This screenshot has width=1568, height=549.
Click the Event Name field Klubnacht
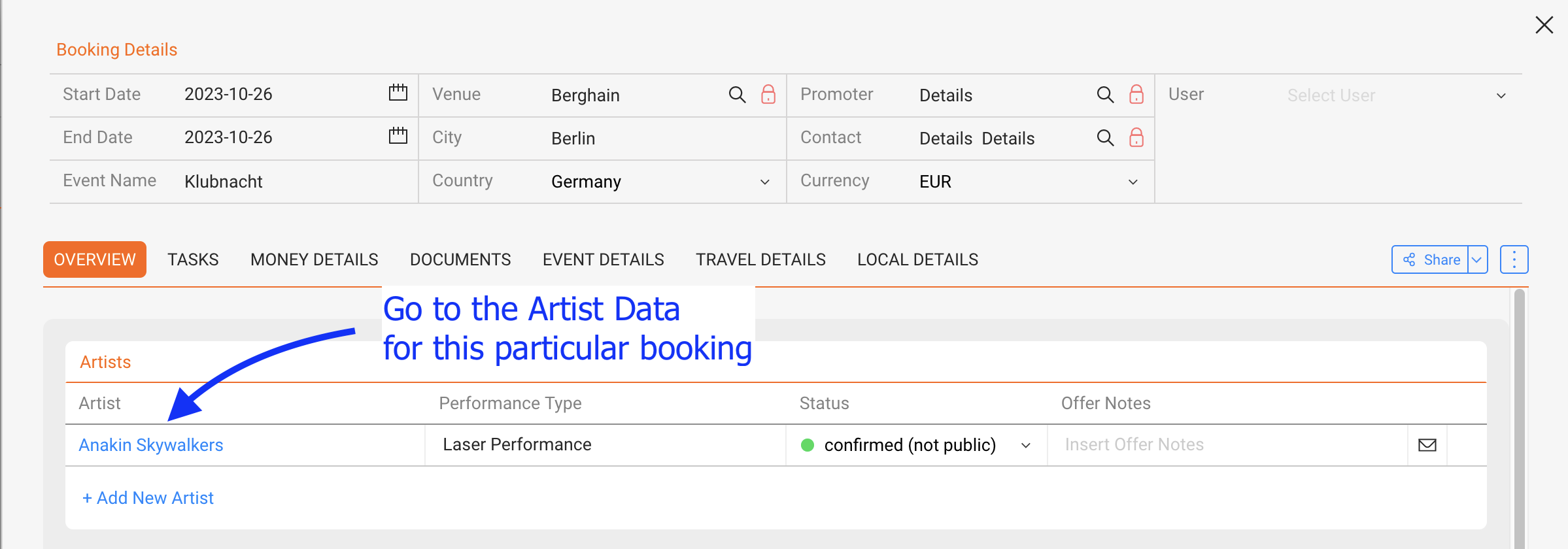(223, 182)
